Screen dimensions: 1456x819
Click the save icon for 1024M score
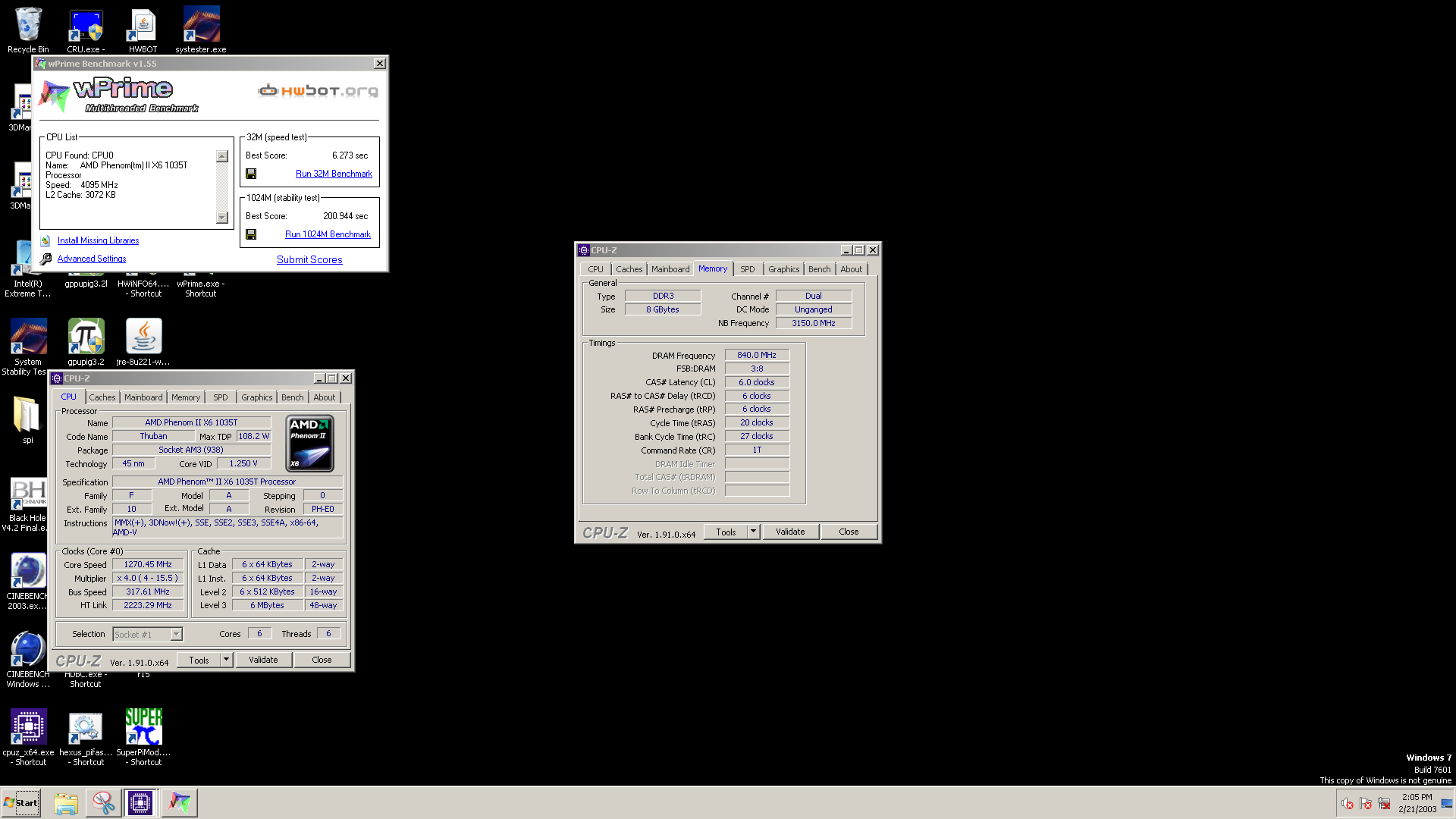tap(251, 234)
